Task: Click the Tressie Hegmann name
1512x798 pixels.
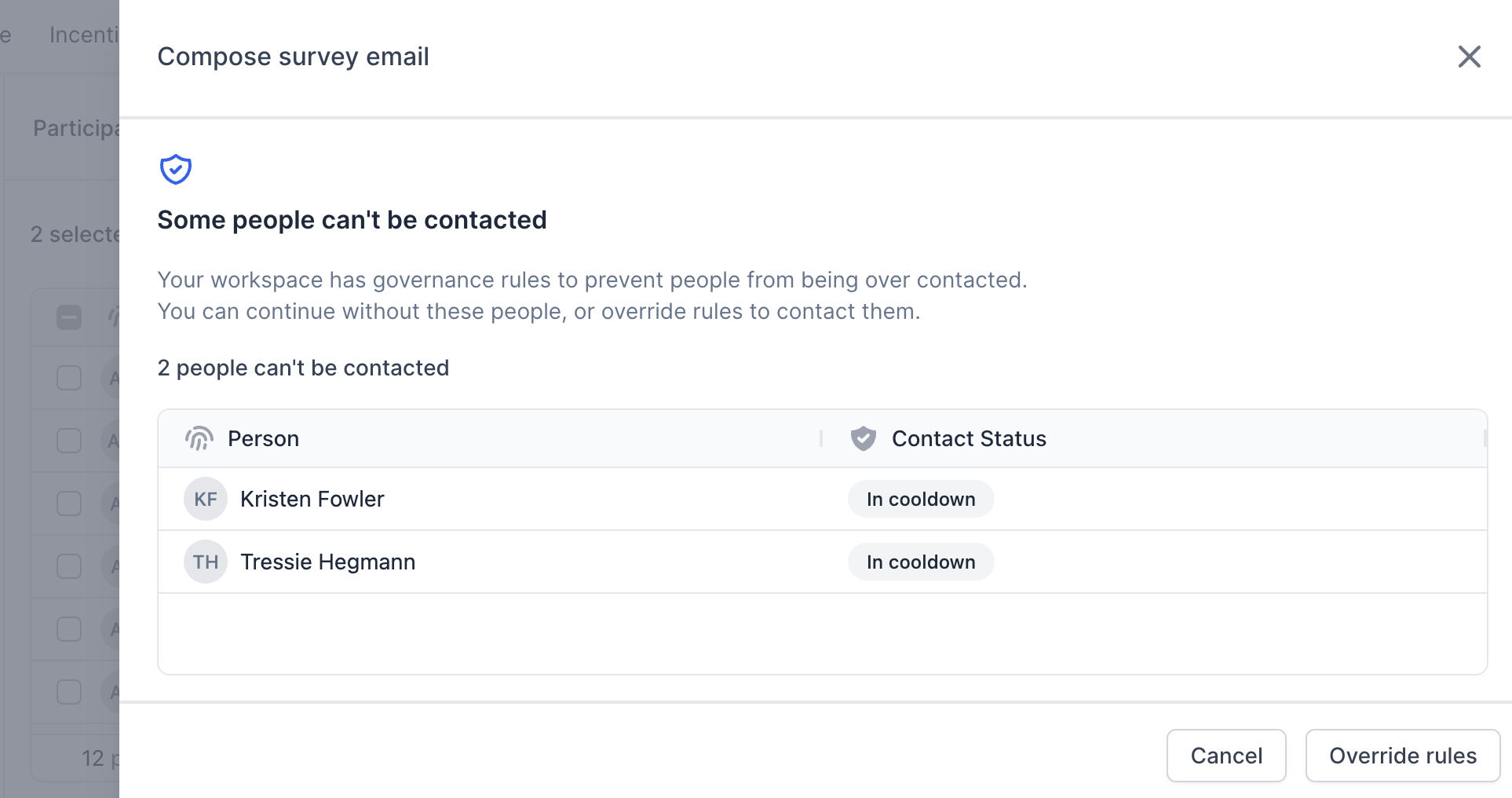Action: coord(327,562)
